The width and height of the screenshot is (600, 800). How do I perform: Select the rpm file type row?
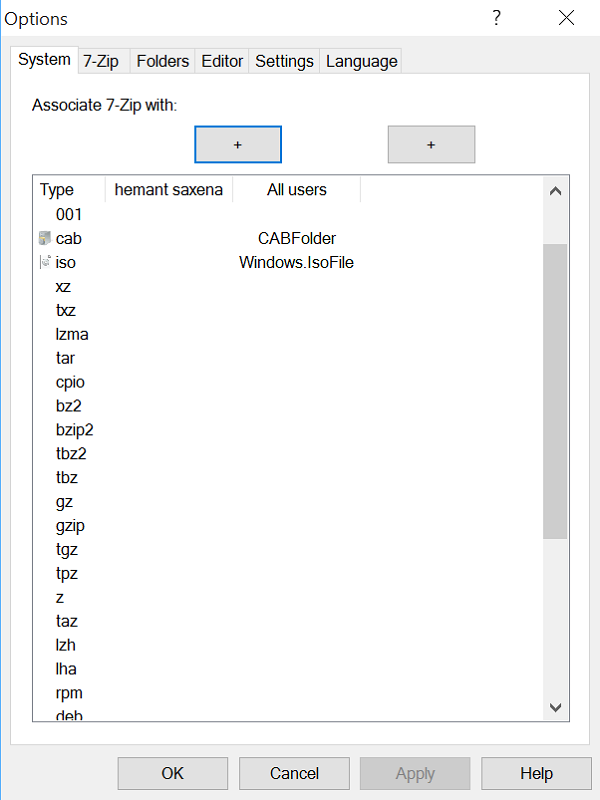pyautogui.click(x=66, y=693)
